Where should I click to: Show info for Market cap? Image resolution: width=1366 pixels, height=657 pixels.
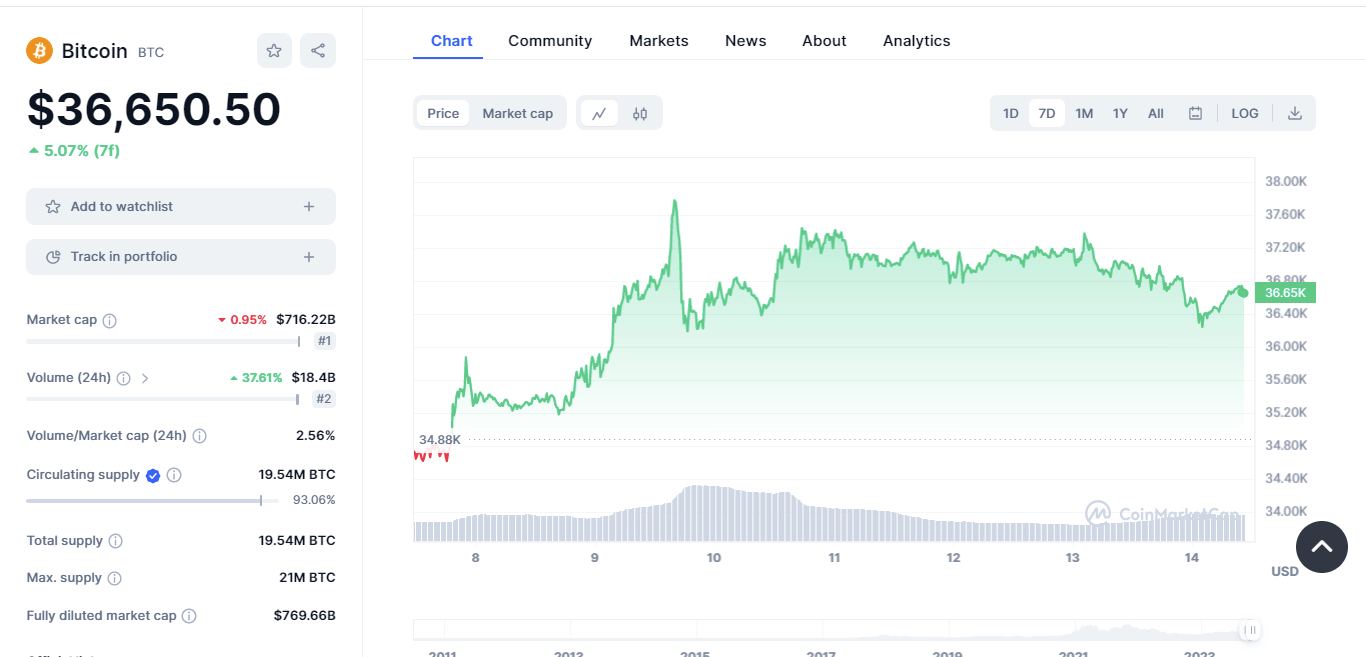point(110,321)
